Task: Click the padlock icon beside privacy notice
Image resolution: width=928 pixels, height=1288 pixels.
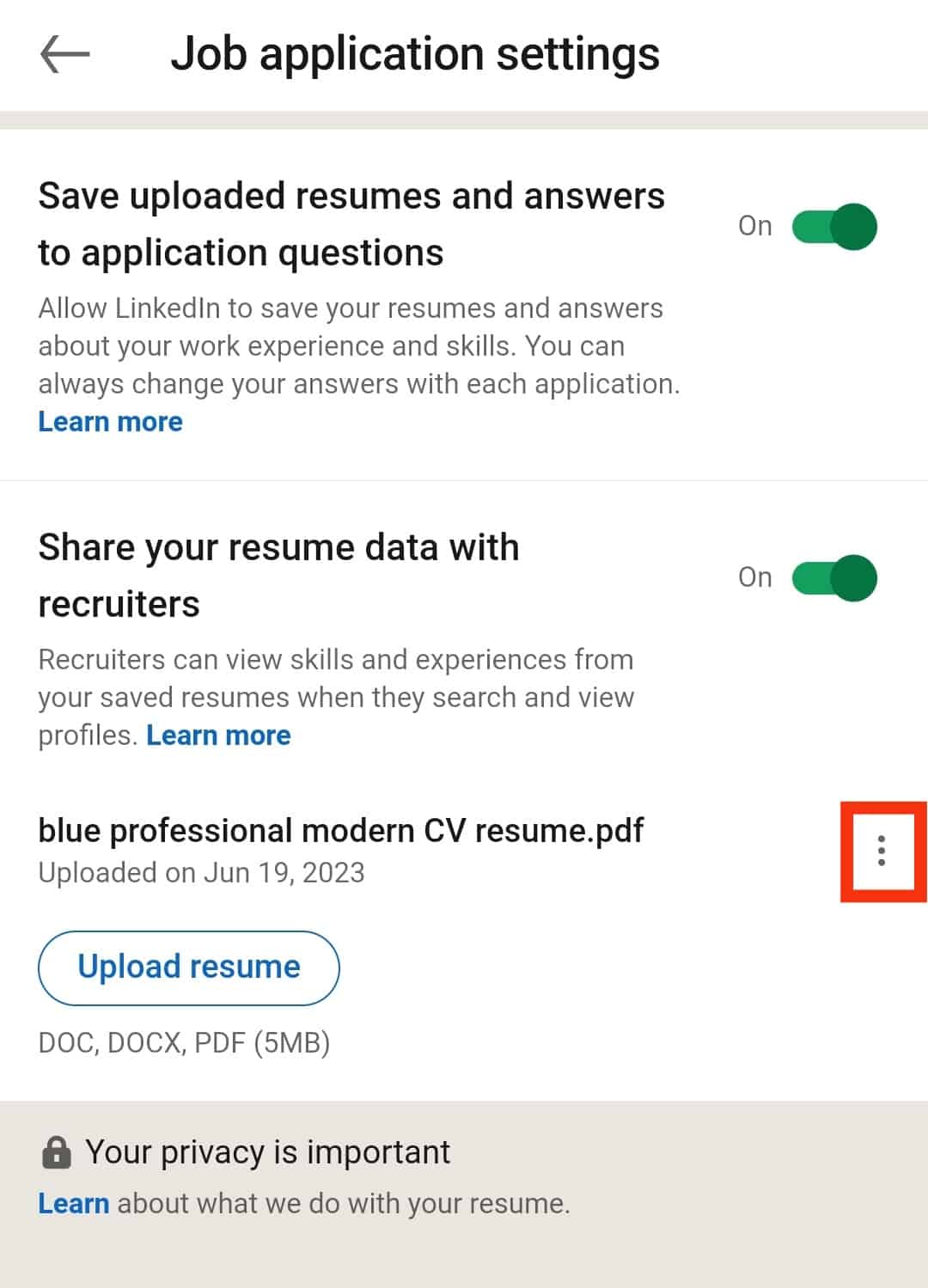Action: tap(57, 1152)
